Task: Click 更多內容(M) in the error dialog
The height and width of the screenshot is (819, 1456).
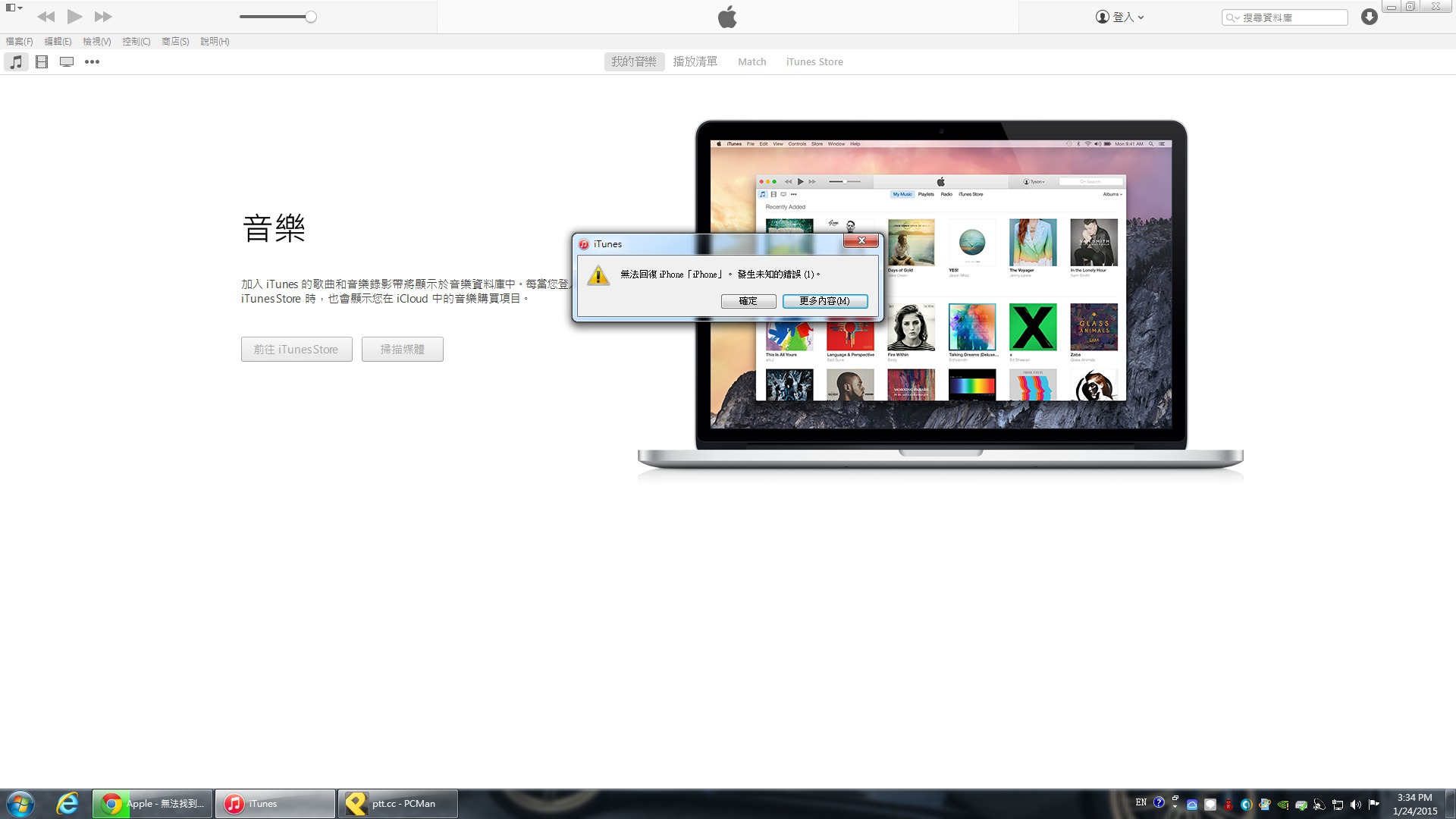Action: tap(825, 301)
